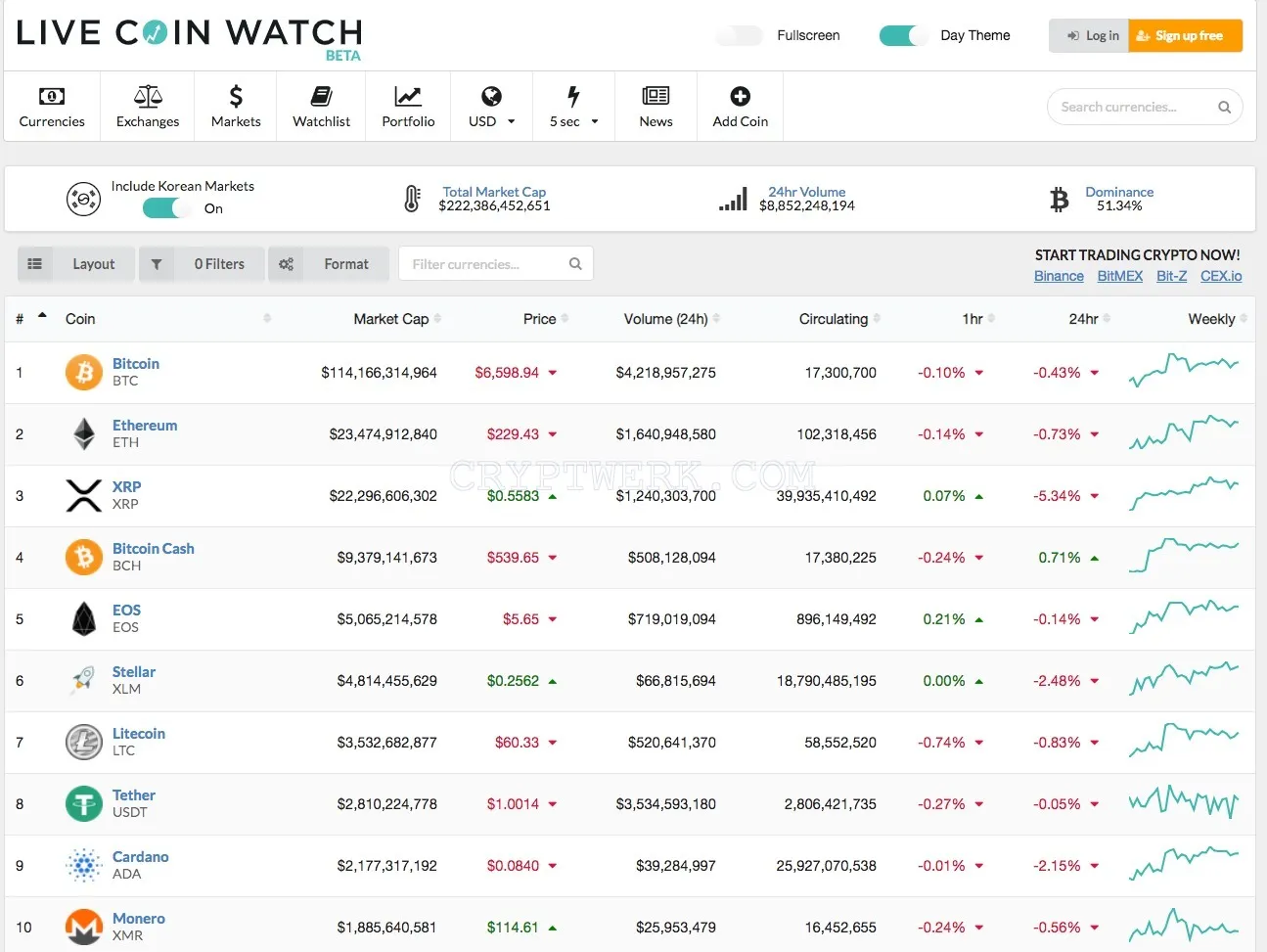Click the Bitcoin logo icon
The image size is (1267, 952).
pyautogui.click(x=84, y=373)
